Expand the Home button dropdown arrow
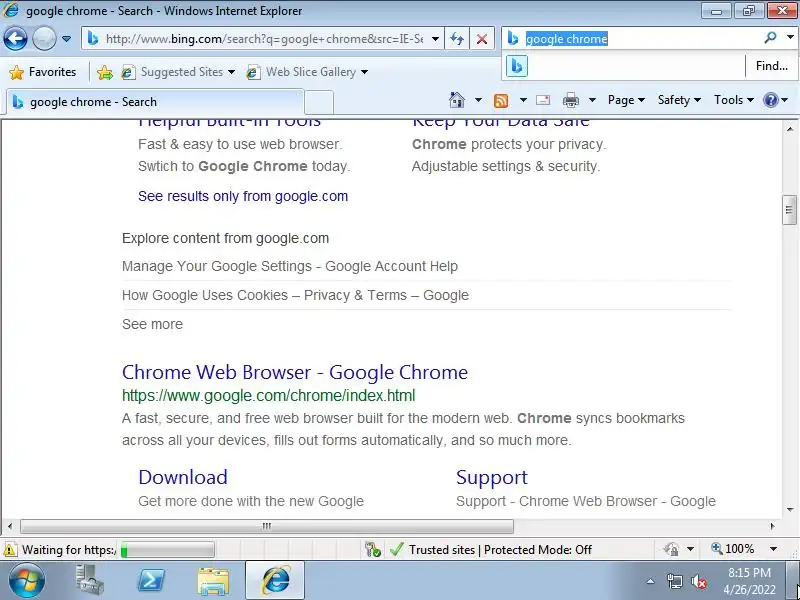Screen dimensions: 800x600 point(478,100)
